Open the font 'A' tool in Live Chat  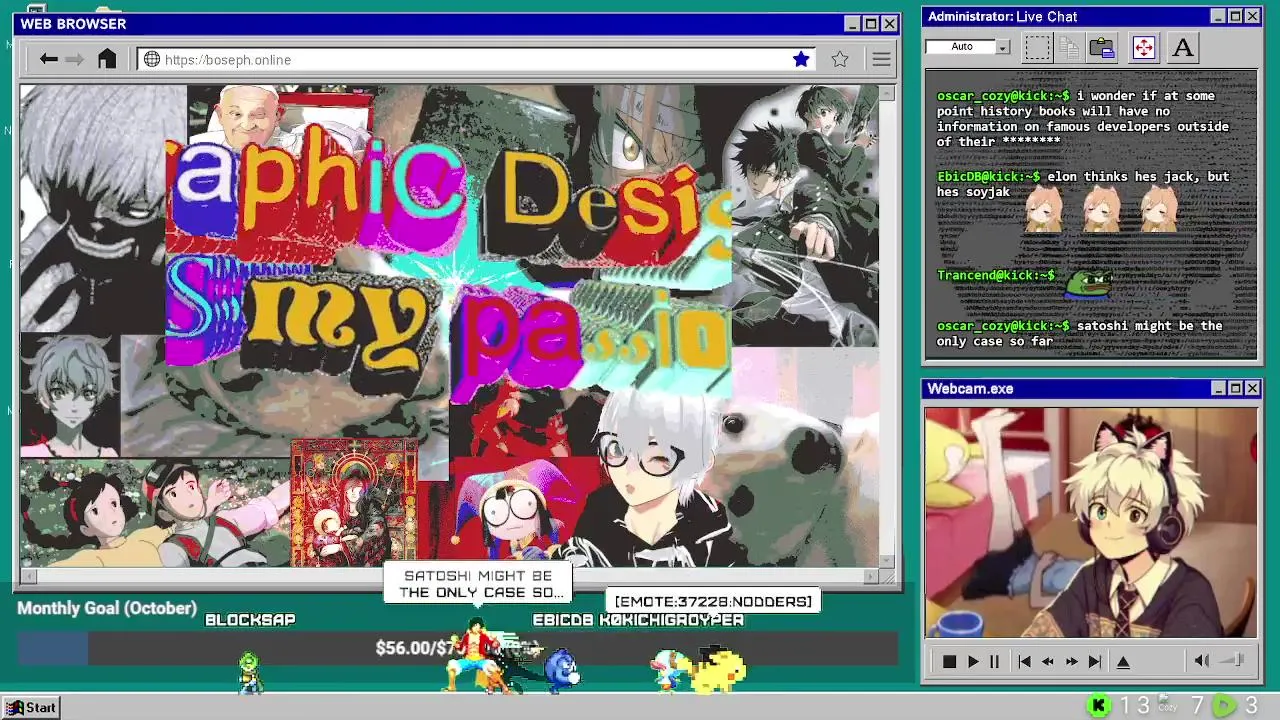(x=1183, y=47)
